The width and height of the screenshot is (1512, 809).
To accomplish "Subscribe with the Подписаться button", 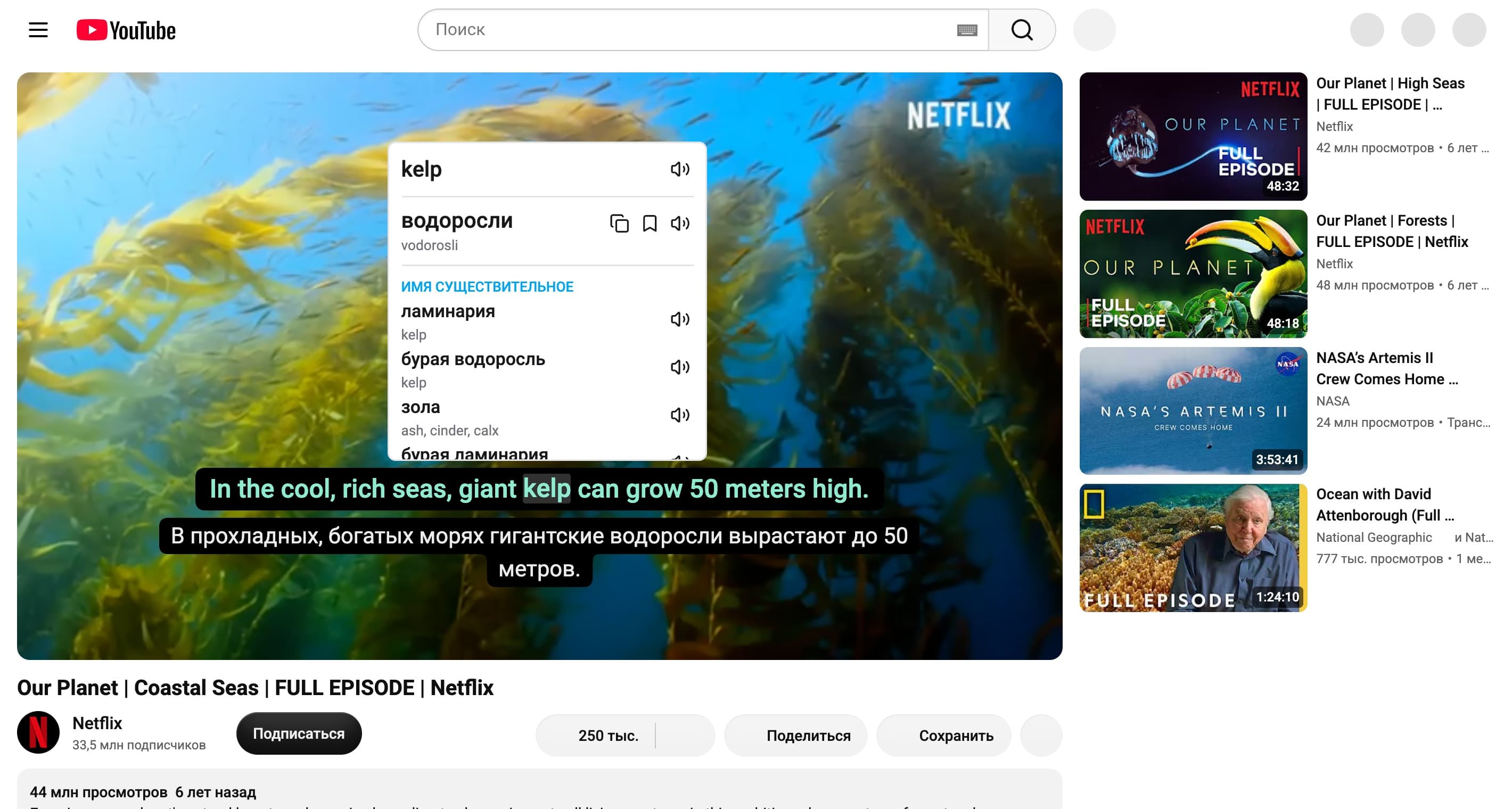I will (x=299, y=733).
